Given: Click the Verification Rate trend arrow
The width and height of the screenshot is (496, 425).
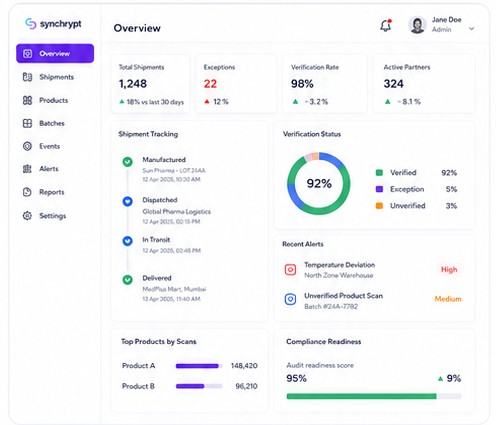Looking at the screenshot, I should (295, 102).
